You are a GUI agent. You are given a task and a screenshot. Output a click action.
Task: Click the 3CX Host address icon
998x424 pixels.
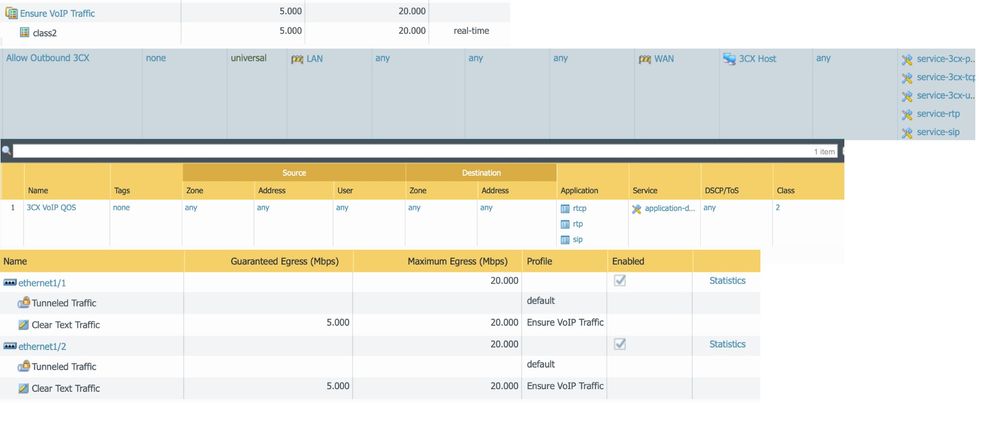point(729,59)
